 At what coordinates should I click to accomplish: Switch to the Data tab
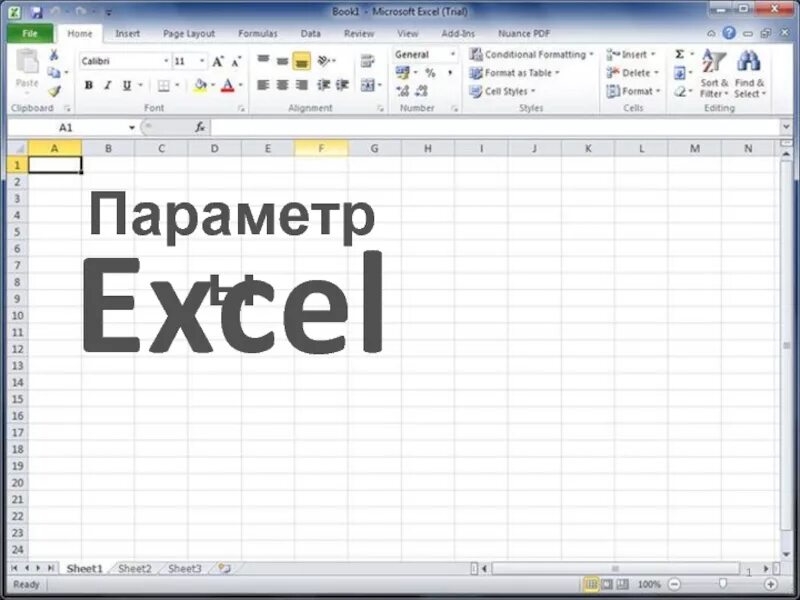coord(310,34)
